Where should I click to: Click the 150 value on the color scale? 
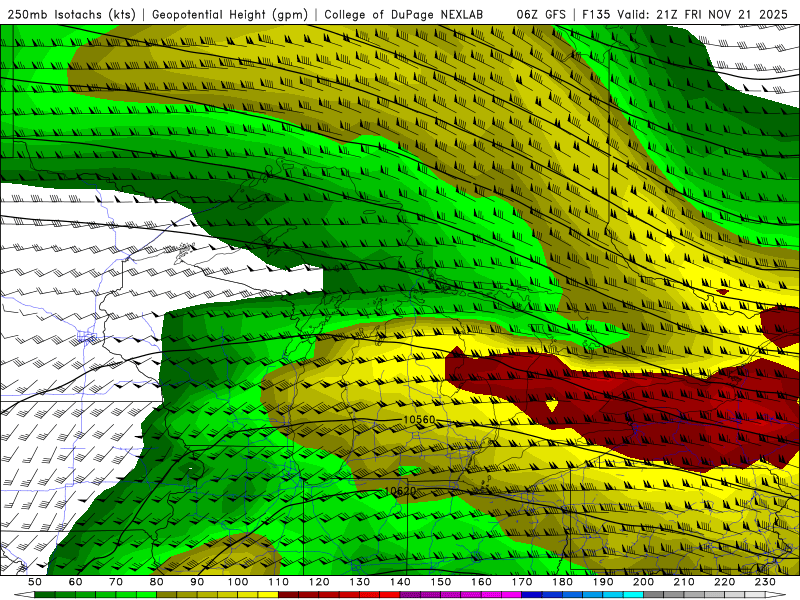point(441,582)
